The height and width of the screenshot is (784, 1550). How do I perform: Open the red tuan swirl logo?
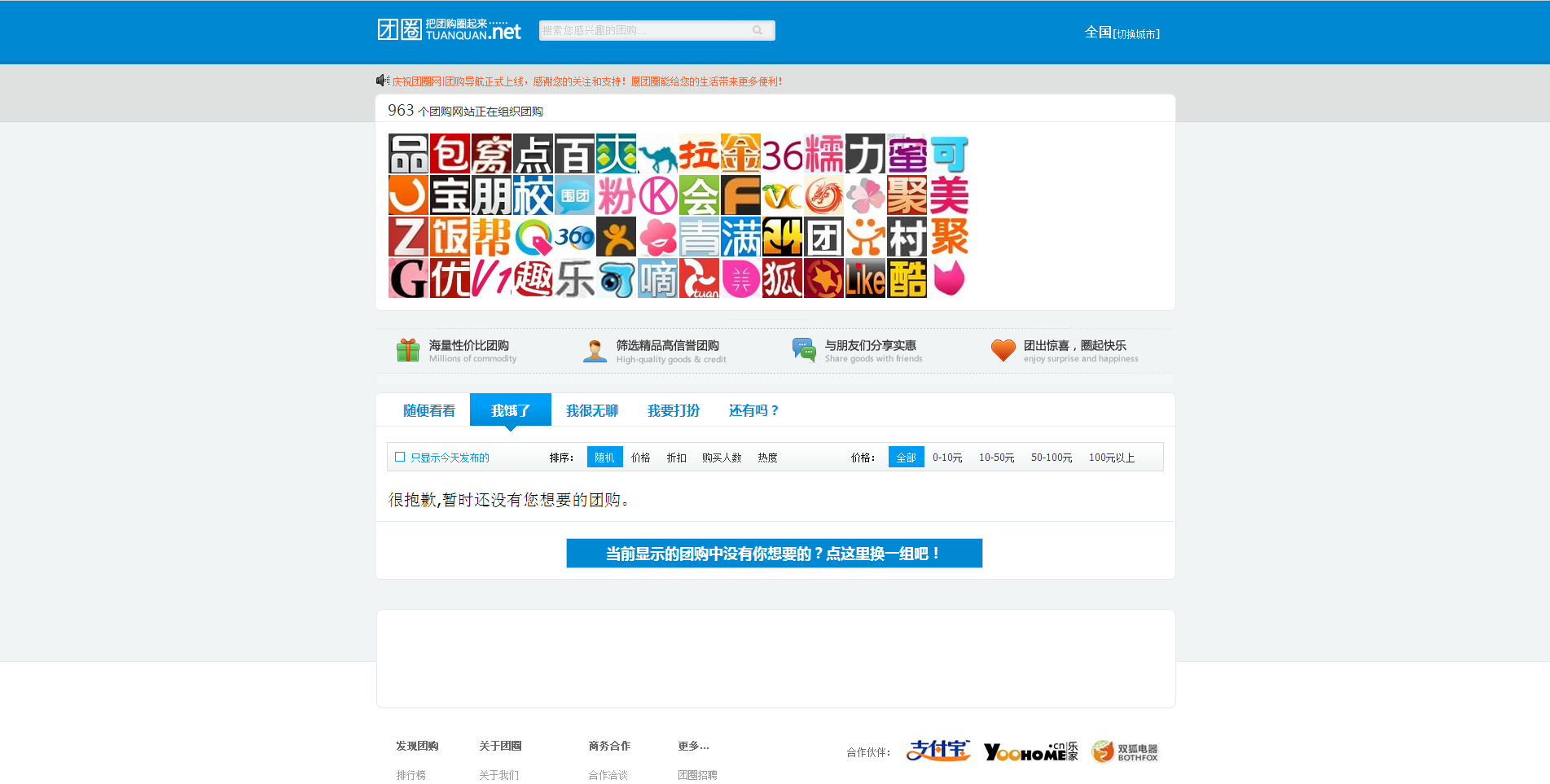[x=699, y=278]
